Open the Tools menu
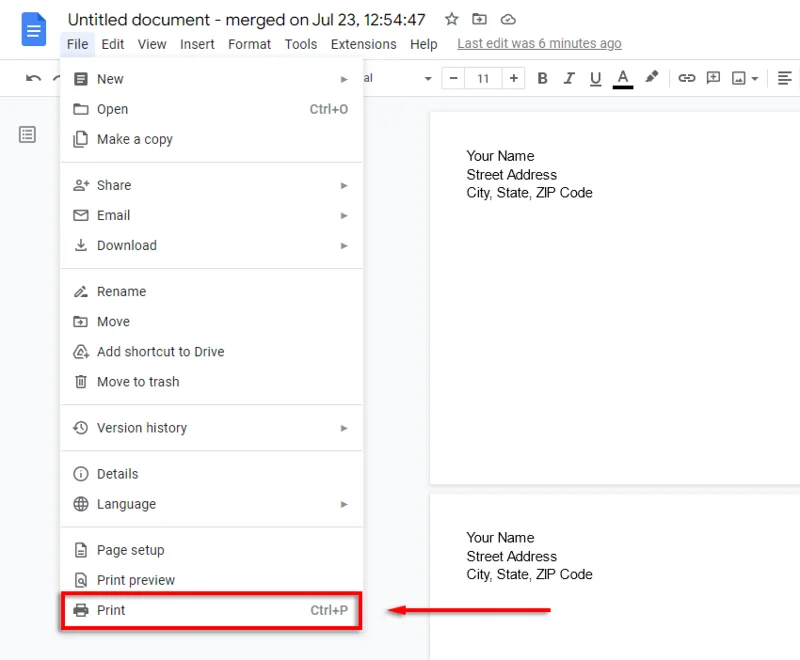 pos(301,44)
